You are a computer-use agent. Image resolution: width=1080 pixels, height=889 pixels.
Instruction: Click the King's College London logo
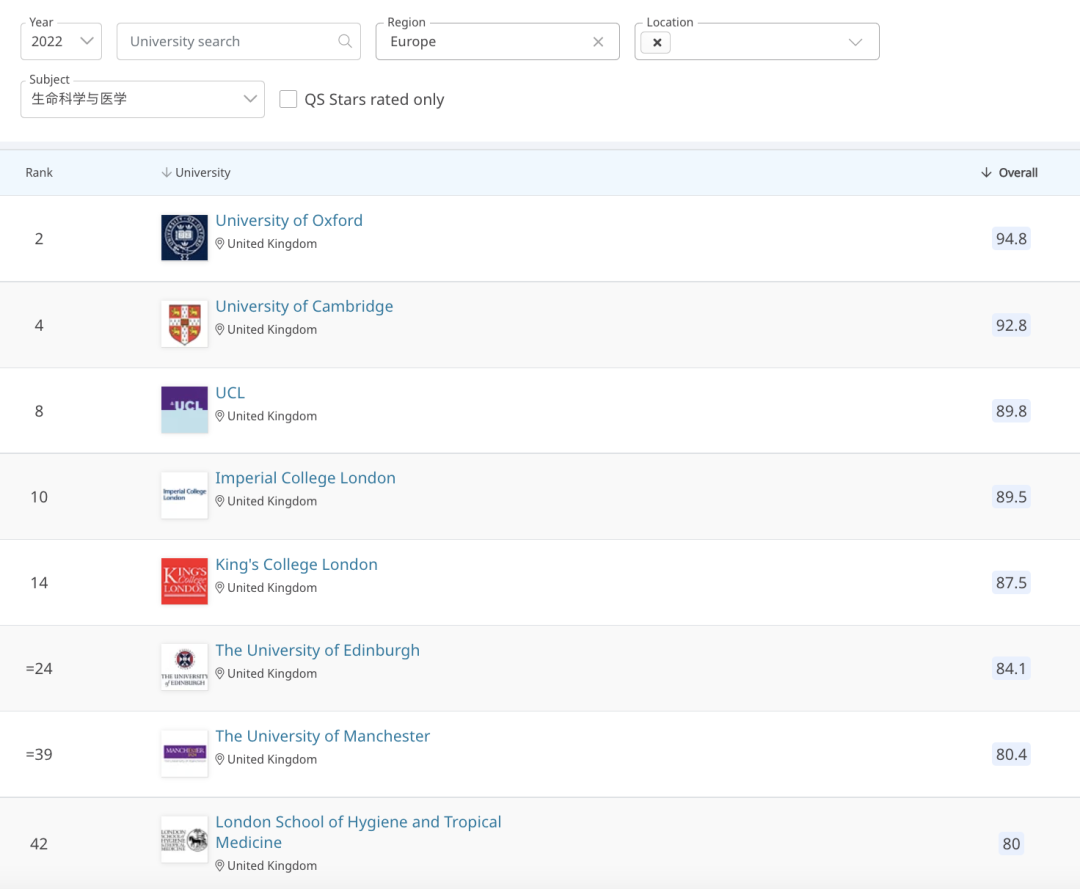[x=184, y=582]
